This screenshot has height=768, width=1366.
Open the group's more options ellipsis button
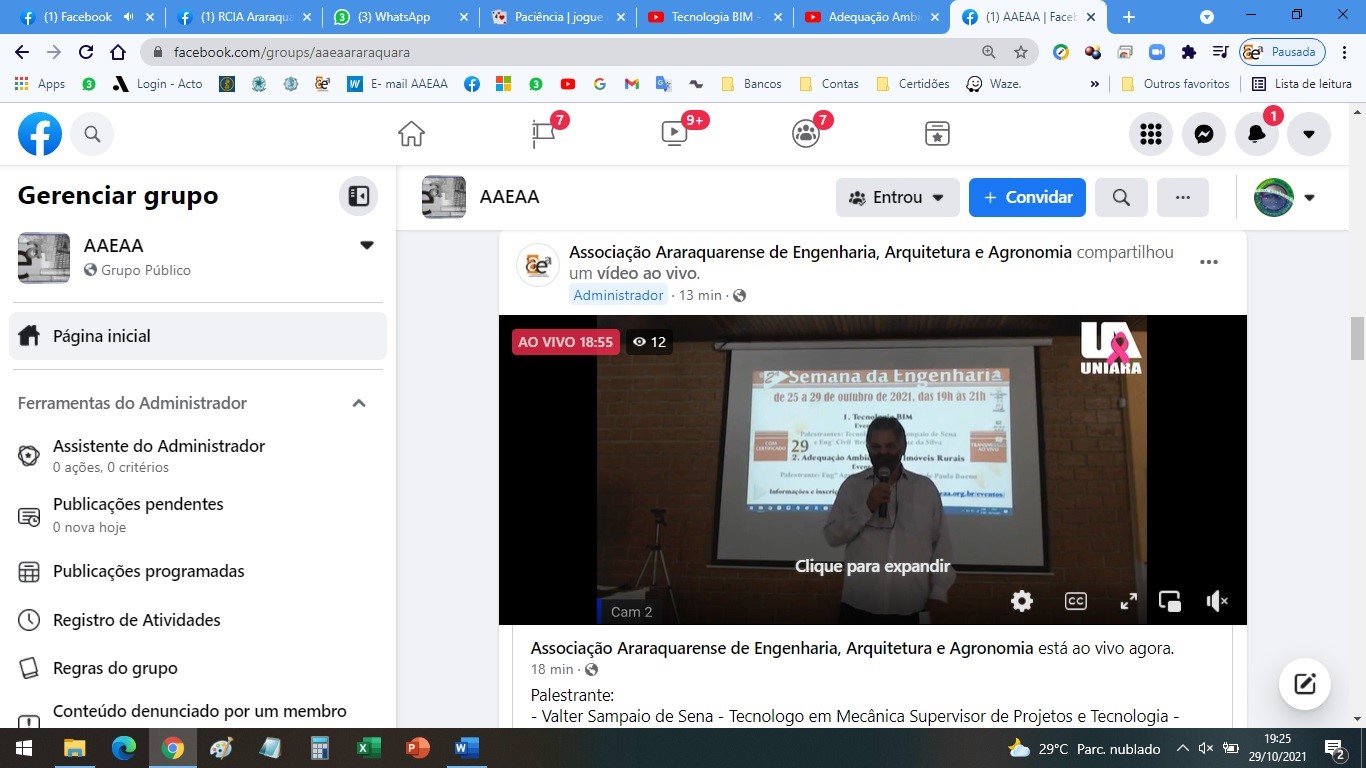1183,197
